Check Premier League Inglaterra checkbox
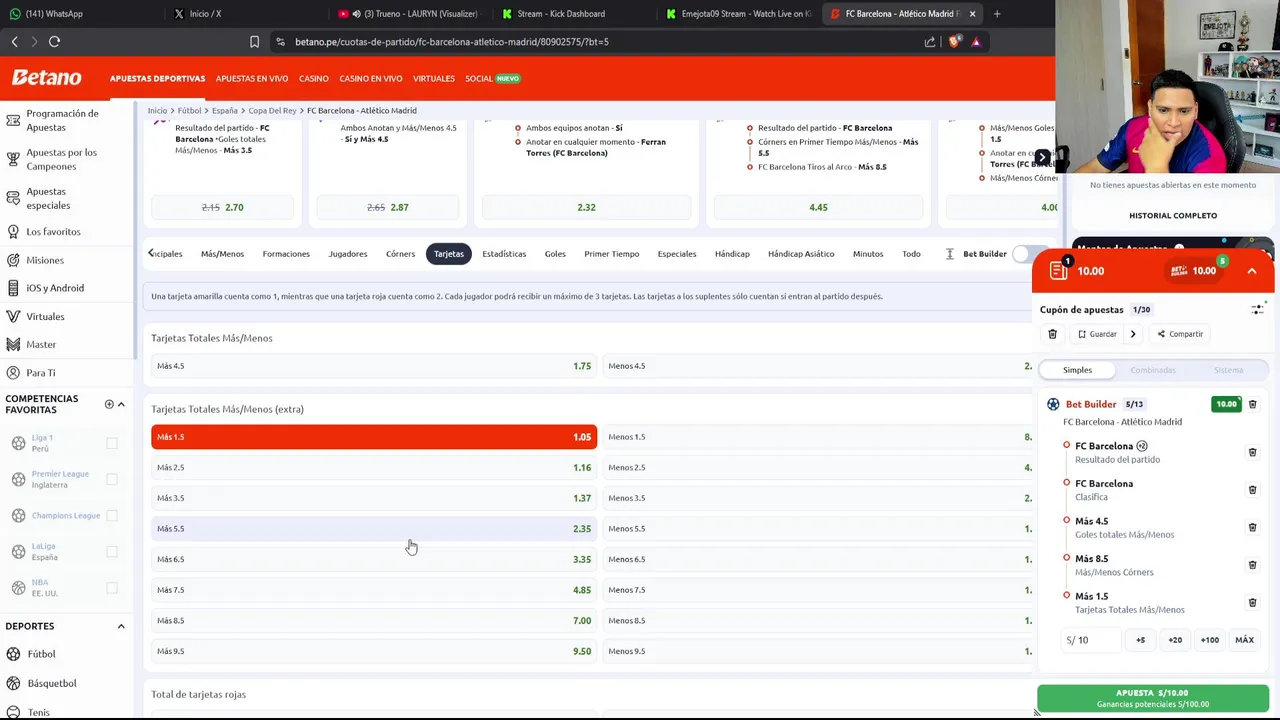 [x=112, y=479]
